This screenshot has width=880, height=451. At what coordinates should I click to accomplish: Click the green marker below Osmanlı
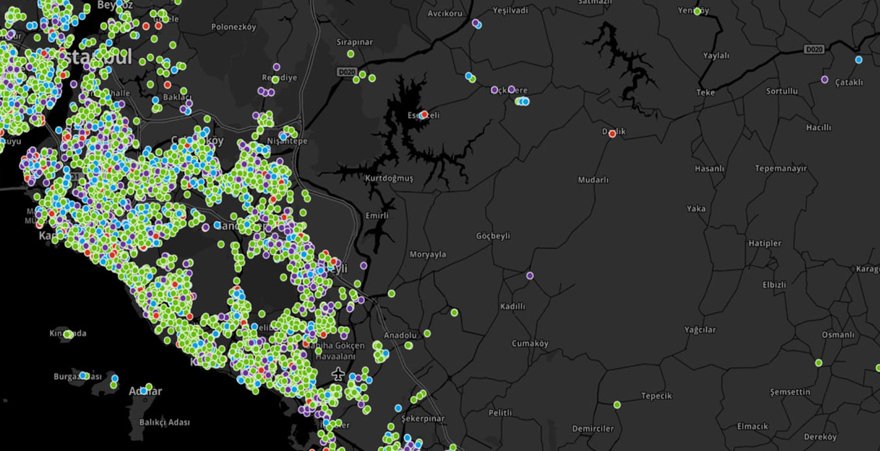(819, 362)
